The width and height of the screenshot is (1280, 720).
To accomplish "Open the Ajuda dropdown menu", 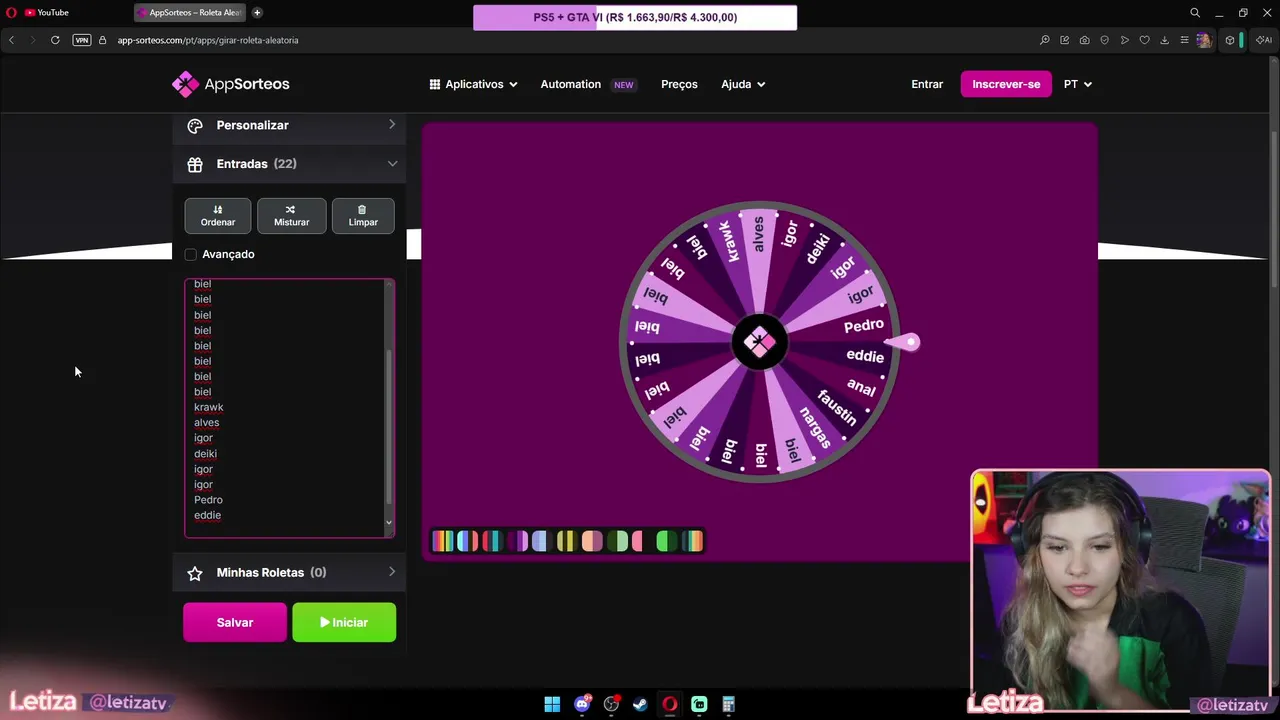I will tap(743, 84).
